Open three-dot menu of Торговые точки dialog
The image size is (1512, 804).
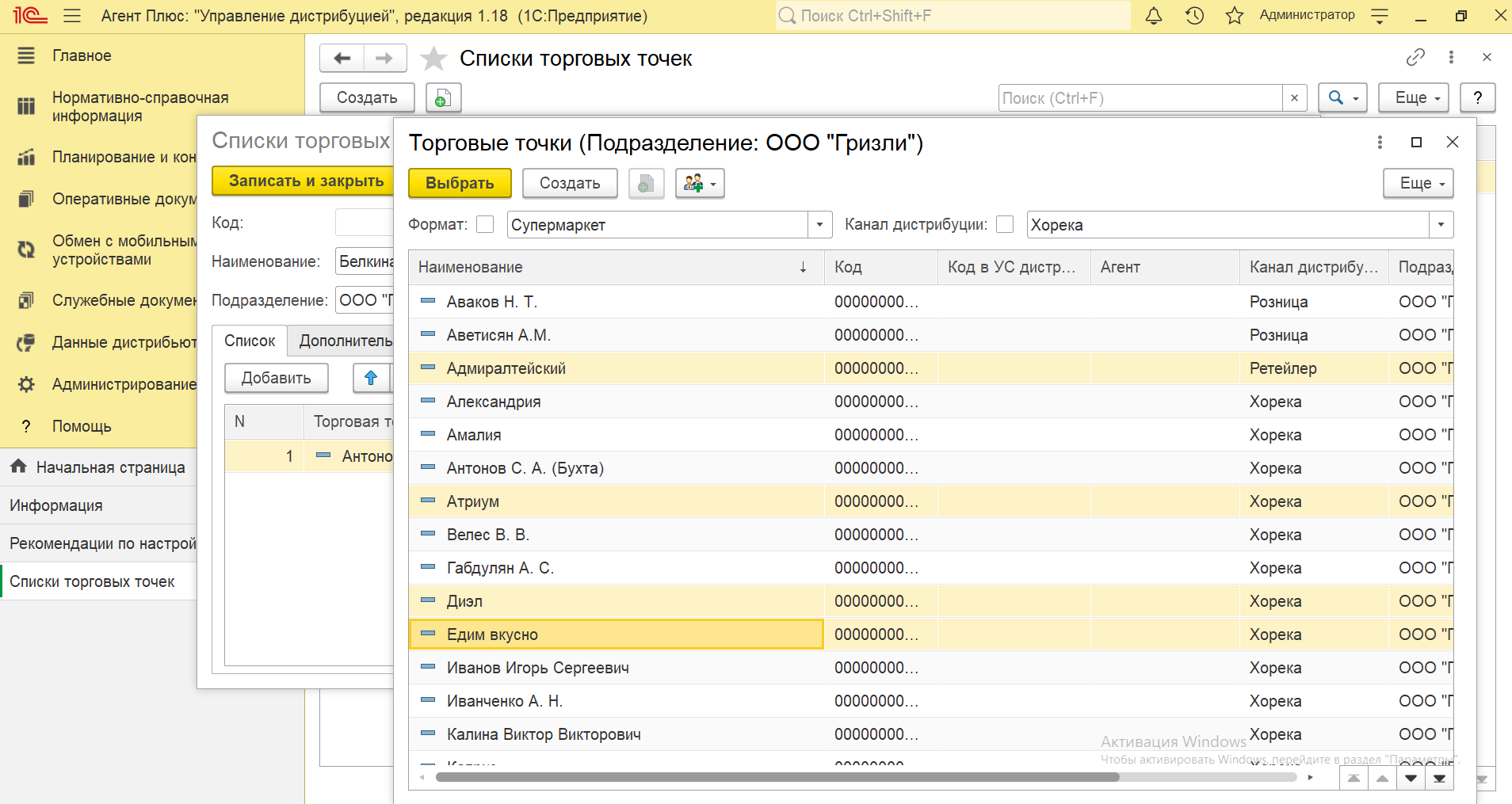[1380, 142]
